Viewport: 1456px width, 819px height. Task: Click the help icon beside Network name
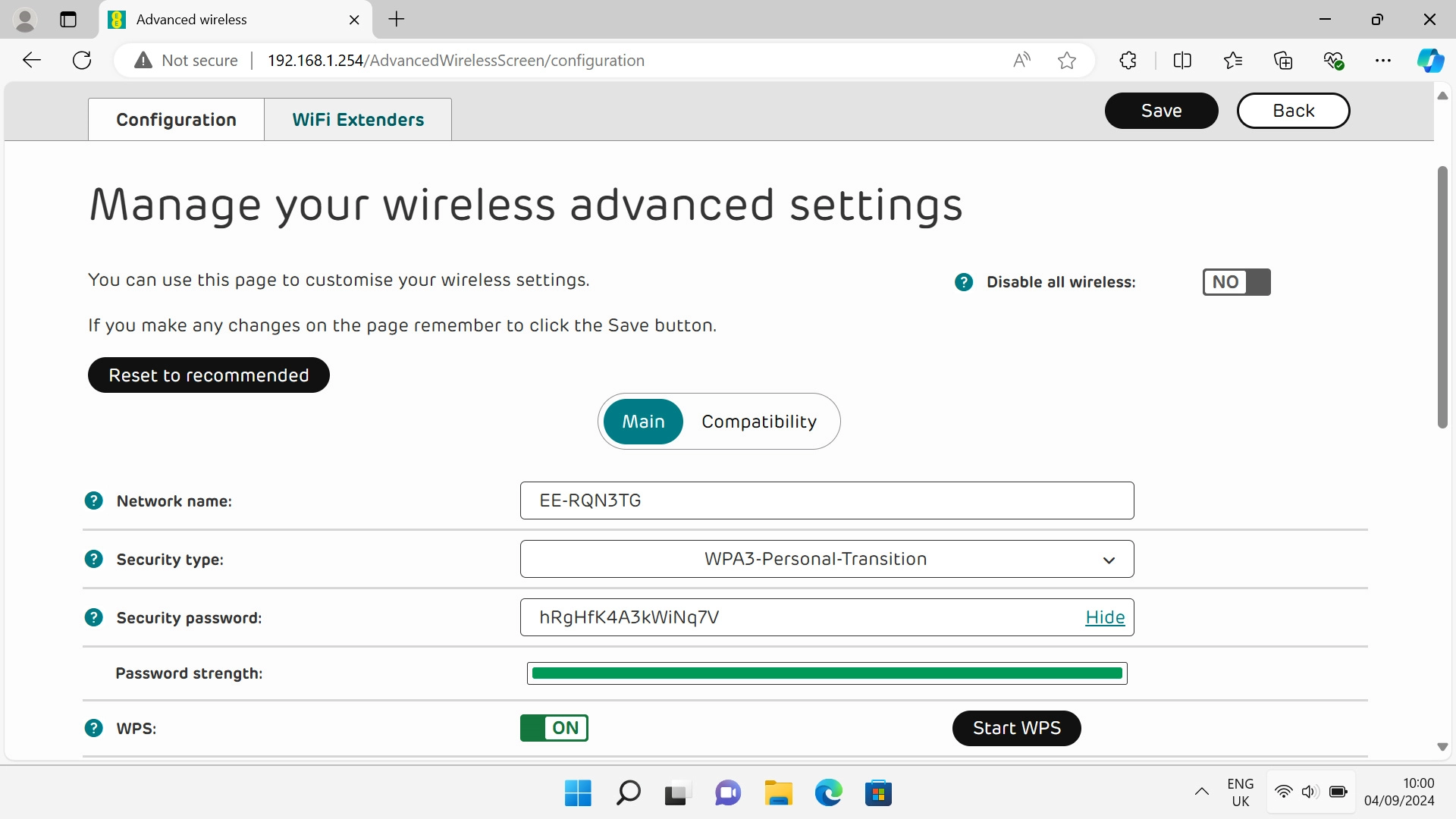coord(93,500)
